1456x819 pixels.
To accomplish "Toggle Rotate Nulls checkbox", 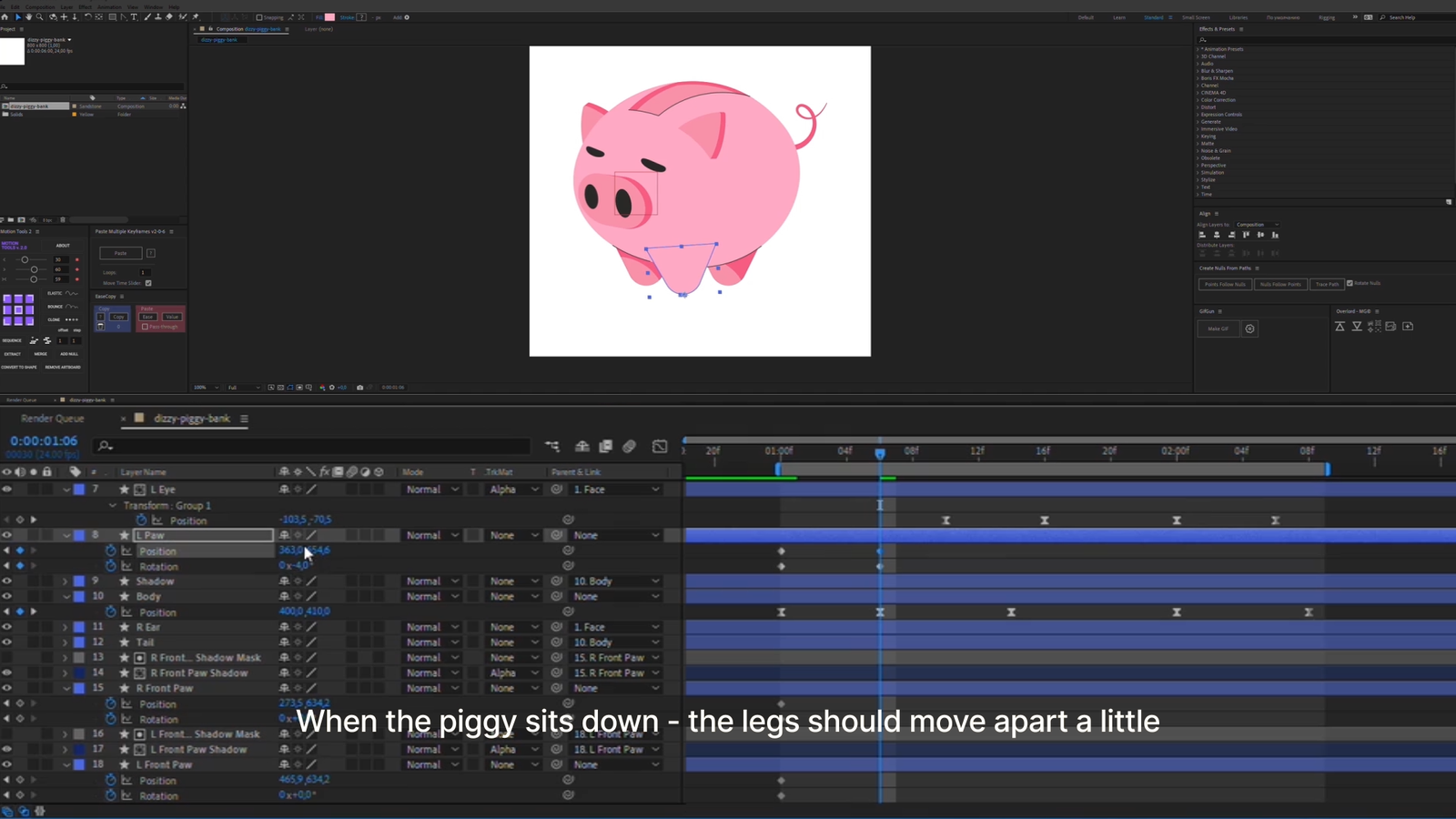I will pyautogui.click(x=1350, y=283).
